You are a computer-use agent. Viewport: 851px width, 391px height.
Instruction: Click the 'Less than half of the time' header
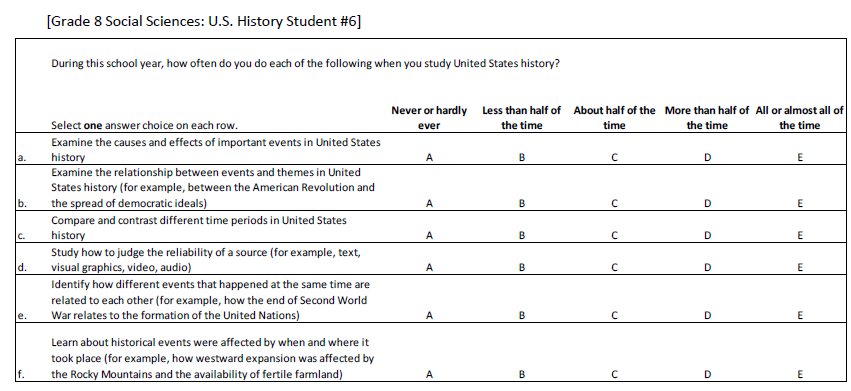[522, 118]
